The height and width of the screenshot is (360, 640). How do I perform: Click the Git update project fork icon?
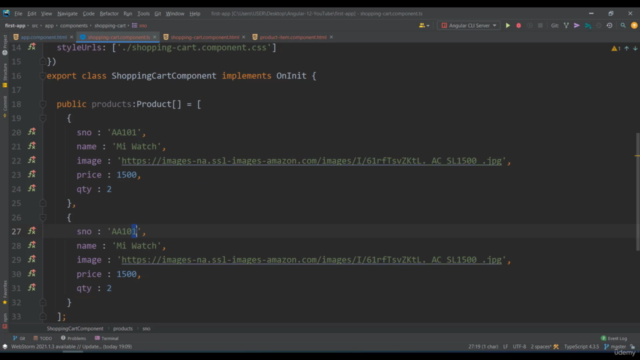pyautogui.click(x=566, y=25)
